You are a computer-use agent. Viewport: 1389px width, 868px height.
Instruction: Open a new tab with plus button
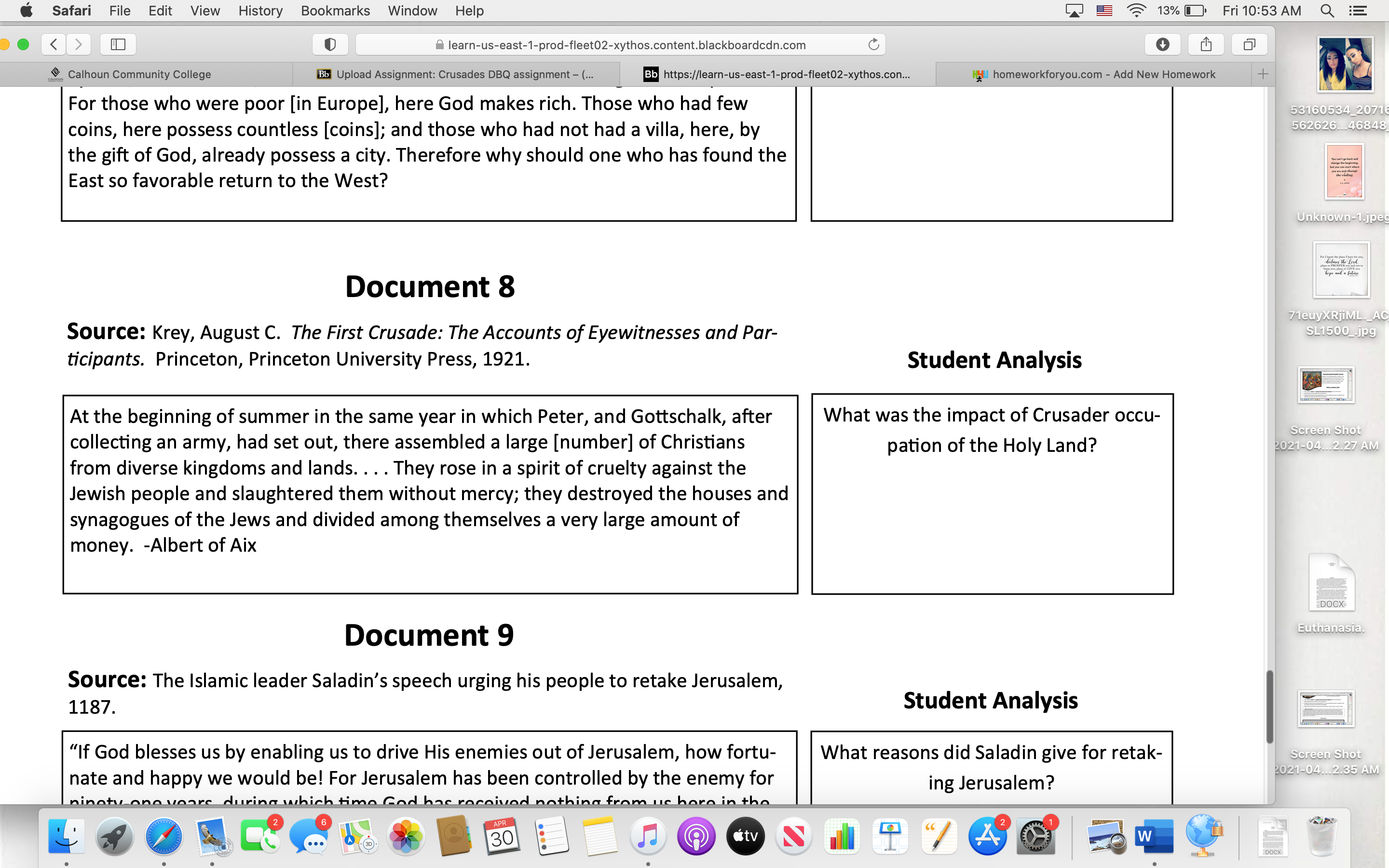pyautogui.click(x=1263, y=74)
